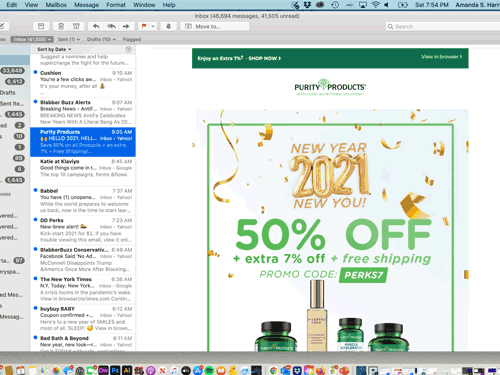Open the Edit menu
The width and height of the screenshot is (500, 375).
click(x=12, y=5)
